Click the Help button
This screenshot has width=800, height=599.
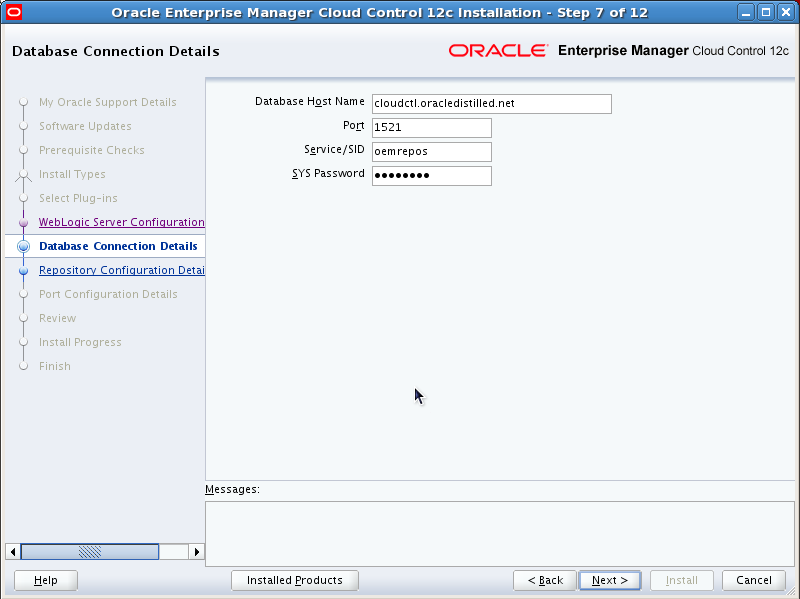tap(46, 580)
